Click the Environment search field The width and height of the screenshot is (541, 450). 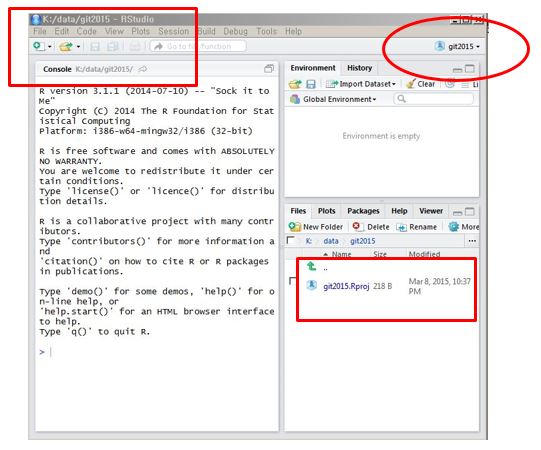point(434,99)
